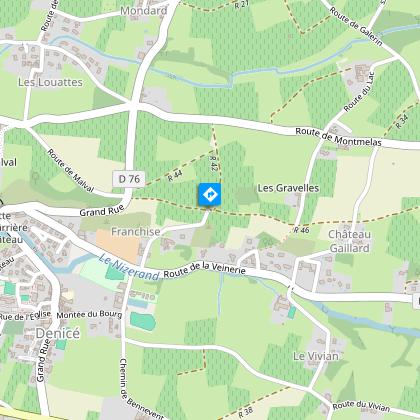420x420 pixels.
Task: Select Le Nizerand river label
Action: 129,268
